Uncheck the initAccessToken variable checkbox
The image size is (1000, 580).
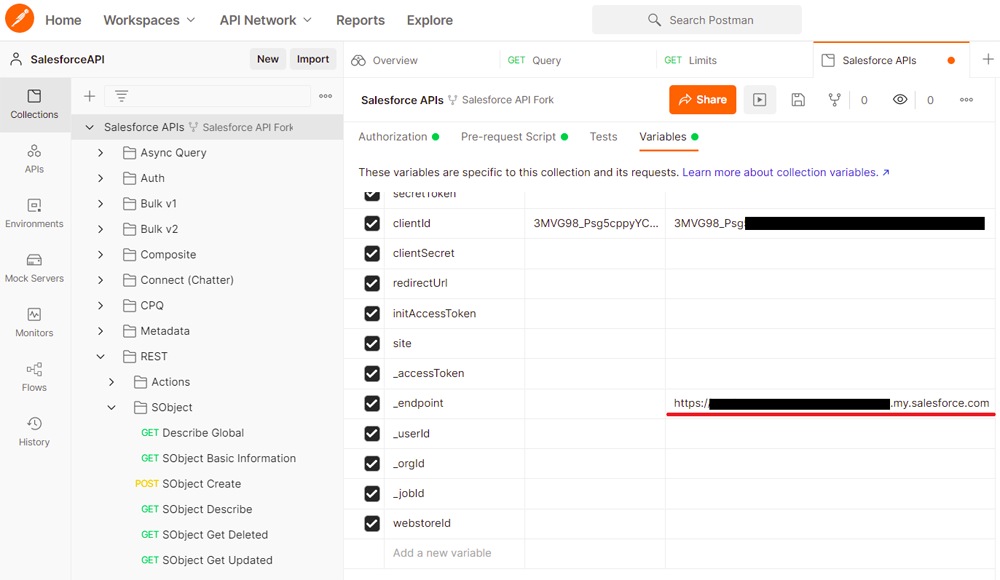372,313
